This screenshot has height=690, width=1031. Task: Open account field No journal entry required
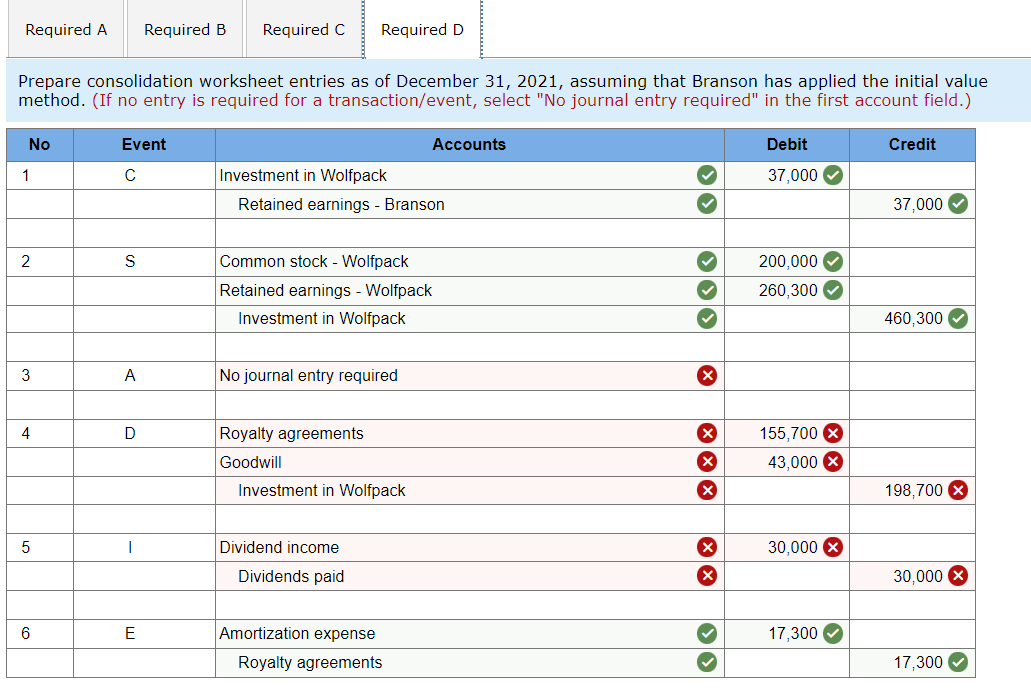tap(469, 376)
